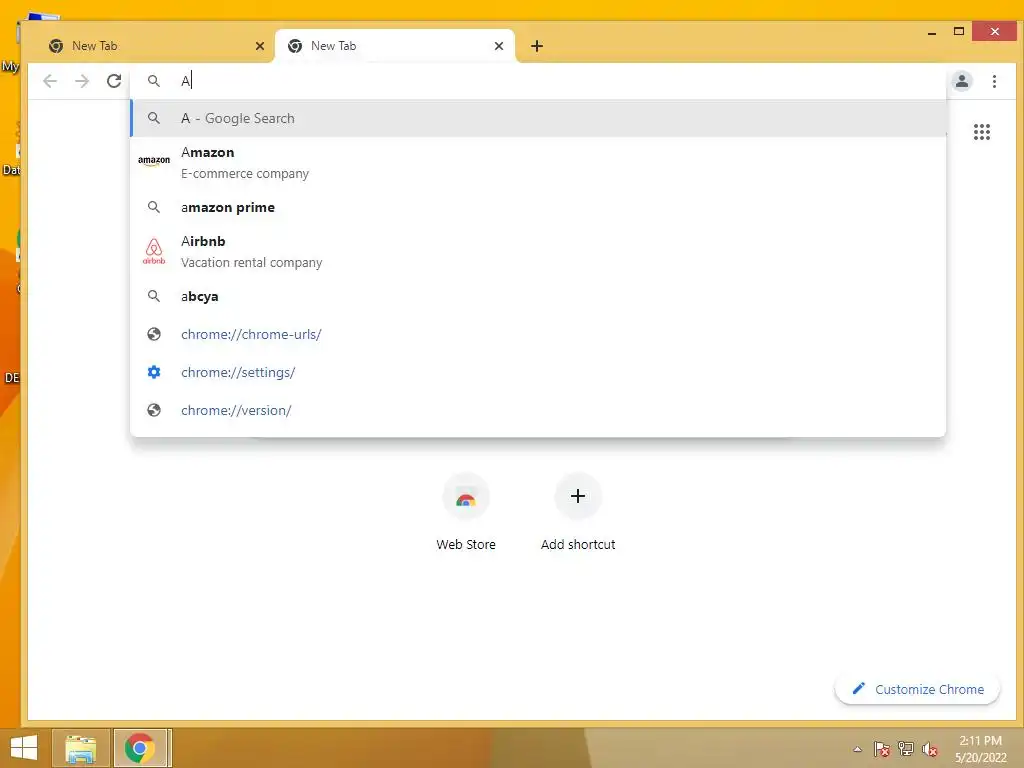Open chrome://version/ suggestion
The width and height of the screenshot is (1024, 768).
[x=538, y=410]
